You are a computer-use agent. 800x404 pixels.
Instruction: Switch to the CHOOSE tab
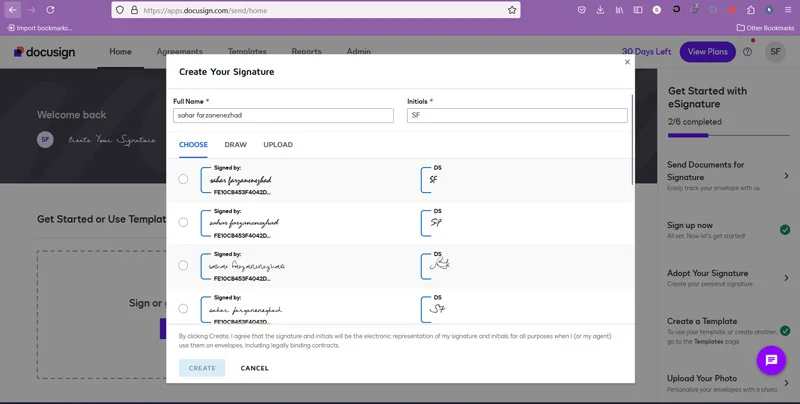(x=193, y=145)
